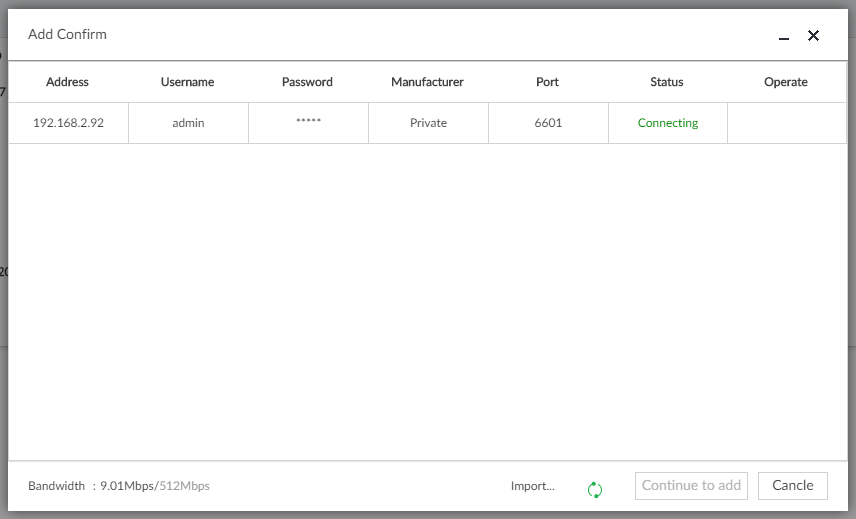Screen dimensions: 856x519
Task: Click the Operate column header
Action: click(x=786, y=82)
